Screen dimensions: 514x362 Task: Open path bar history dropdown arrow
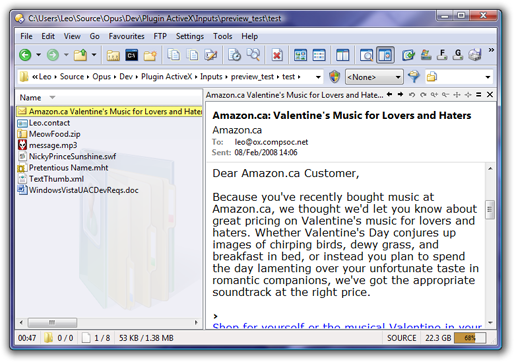click(x=318, y=77)
